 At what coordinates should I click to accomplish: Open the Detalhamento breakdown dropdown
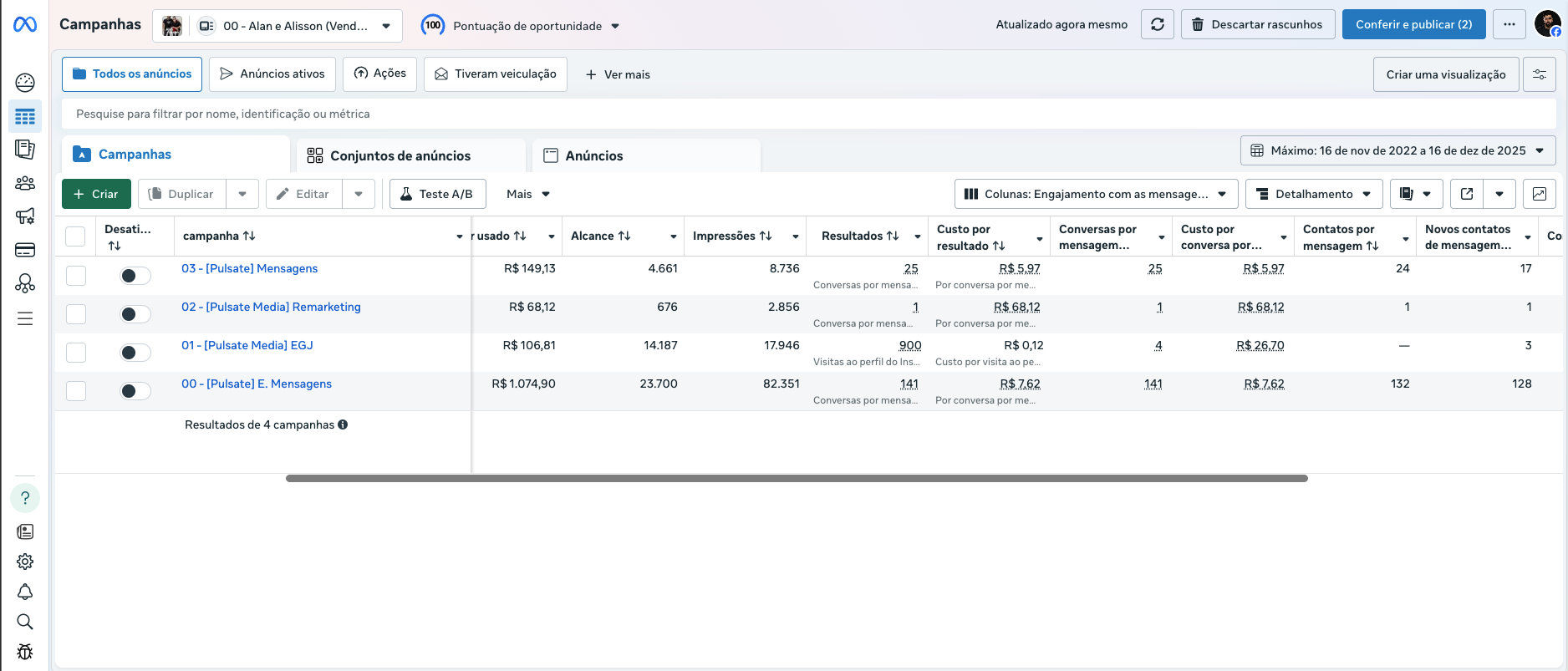tap(1313, 194)
